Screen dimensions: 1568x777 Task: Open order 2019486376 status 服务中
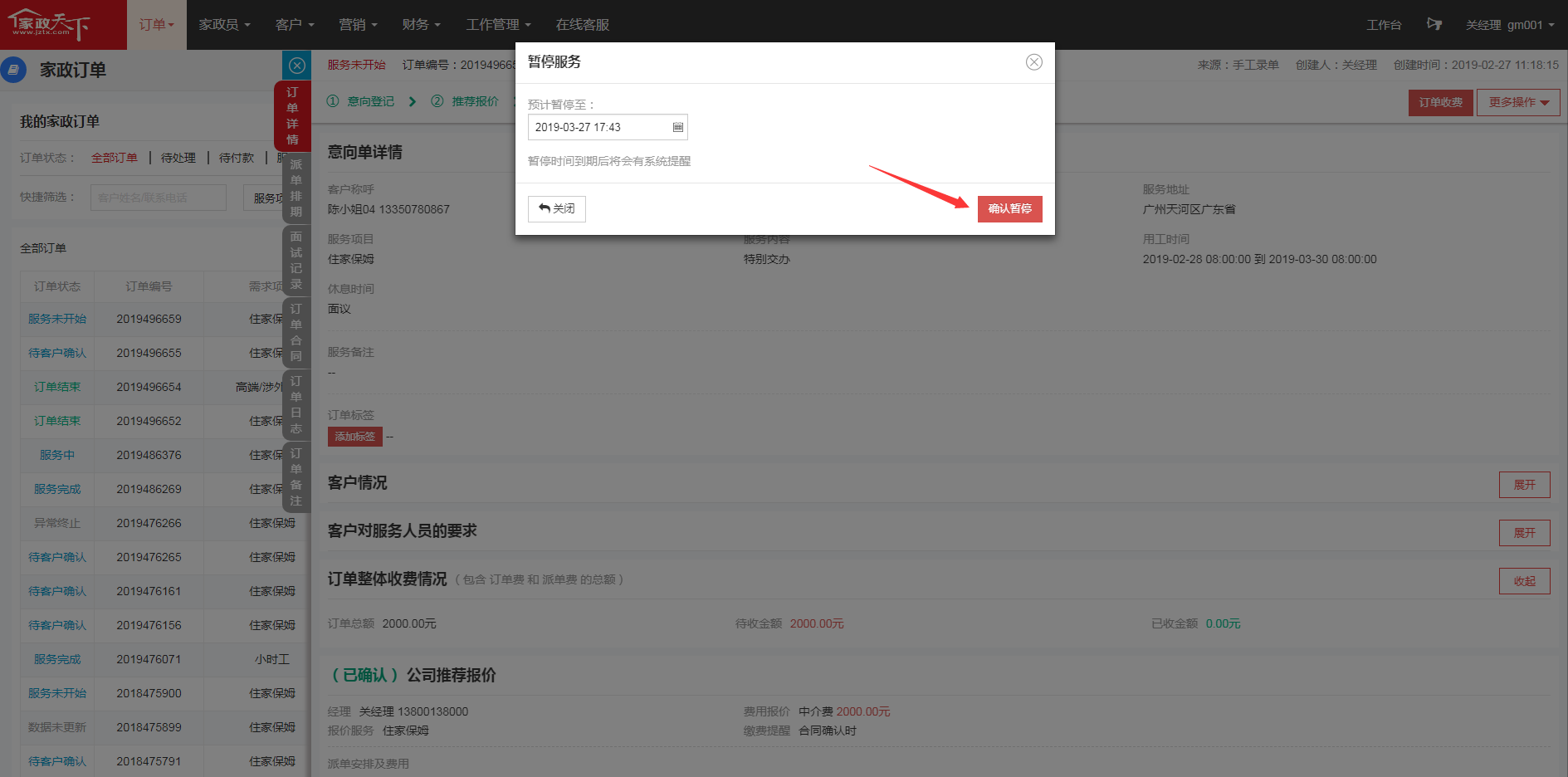pyautogui.click(x=57, y=455)
